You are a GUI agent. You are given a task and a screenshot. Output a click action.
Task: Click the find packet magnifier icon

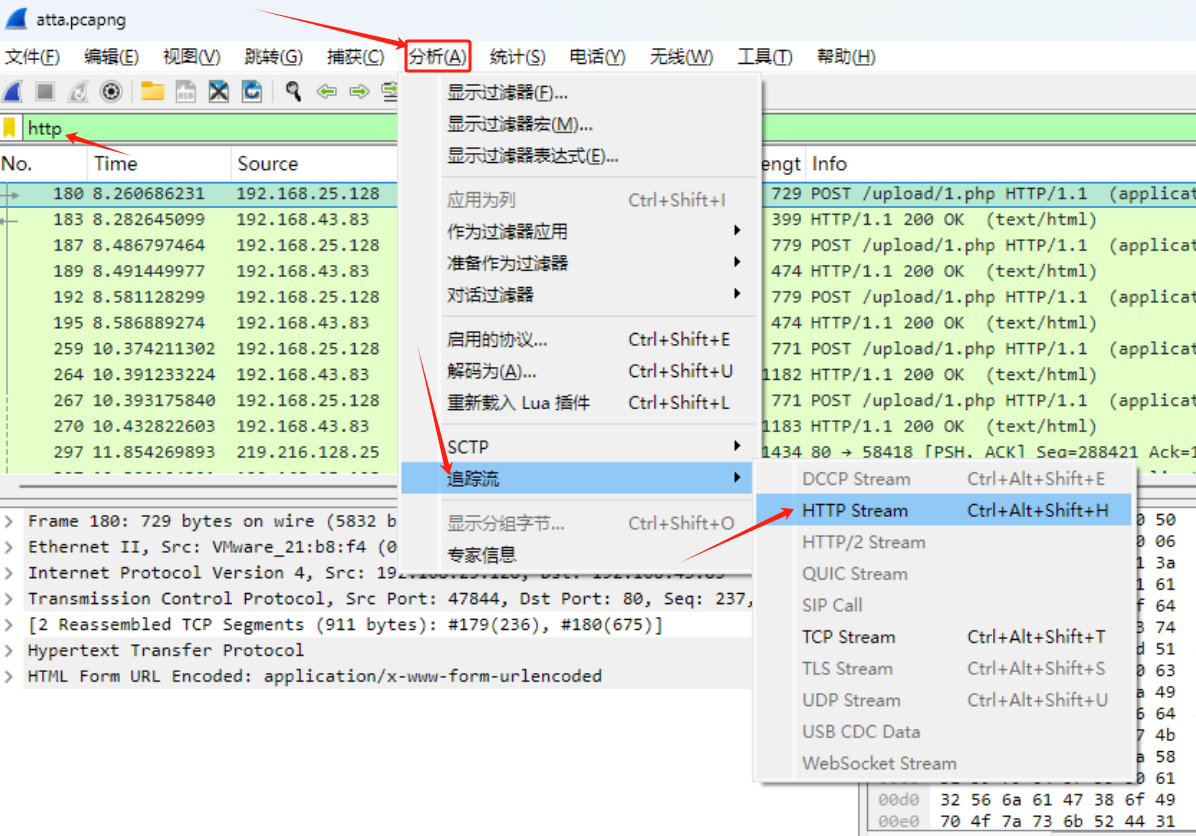(293, 92)
